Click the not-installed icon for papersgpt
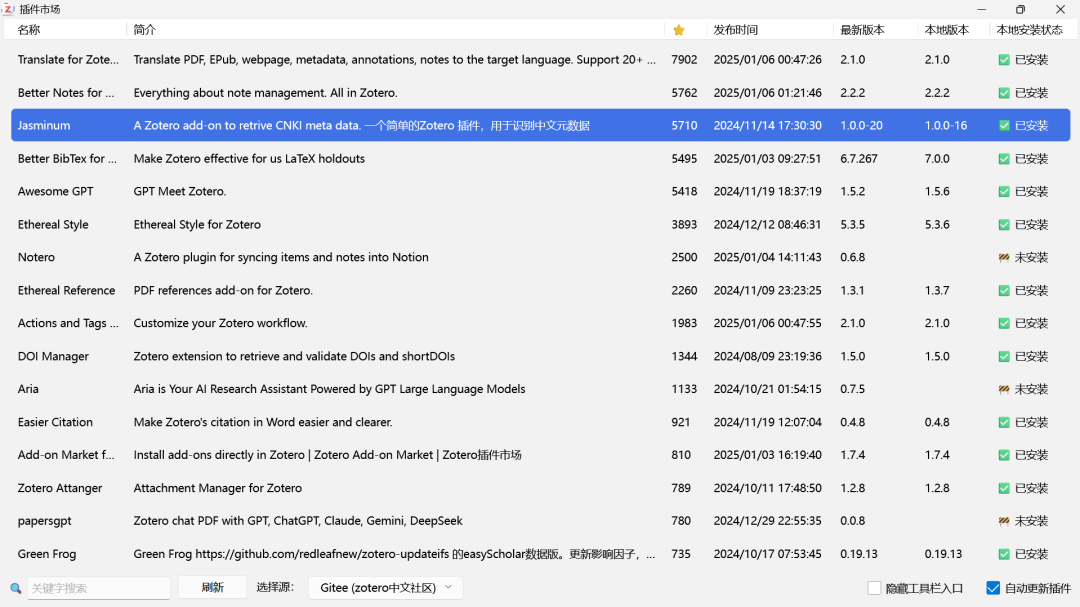 (1004, 521)
